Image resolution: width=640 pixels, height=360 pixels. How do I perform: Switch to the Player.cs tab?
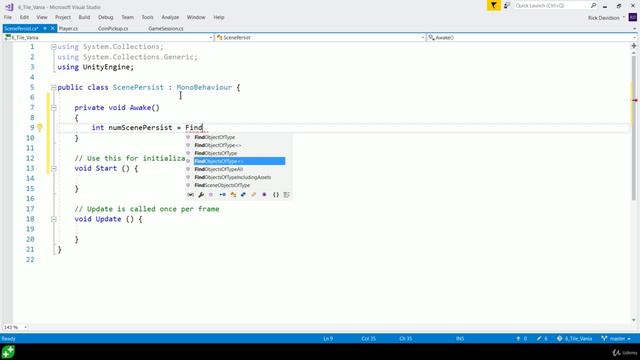click(68, 29)
